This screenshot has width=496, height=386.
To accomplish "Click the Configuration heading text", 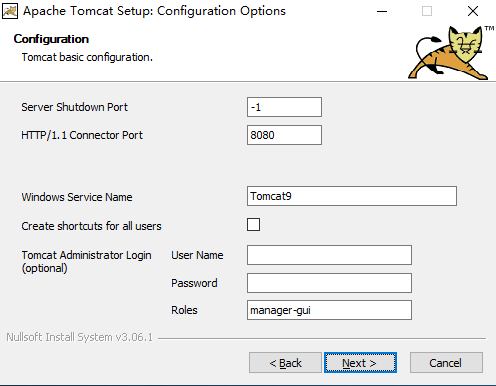I will tap(51, 39).
